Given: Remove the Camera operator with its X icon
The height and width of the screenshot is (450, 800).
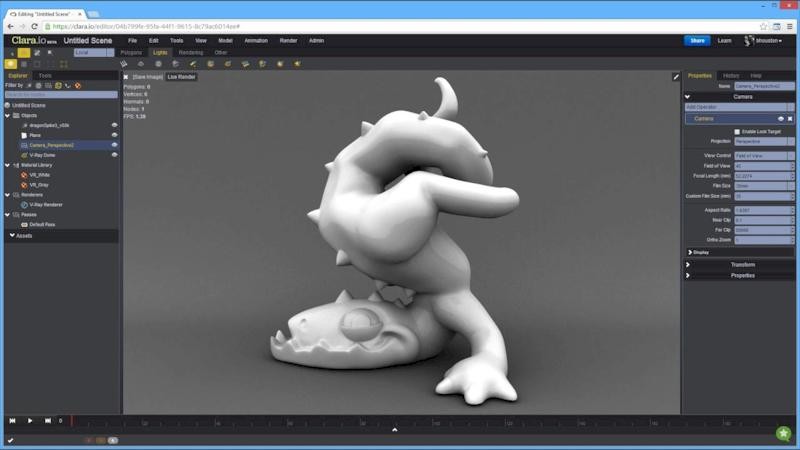Looking at the screenshot, I should pyautogui.click(x=790, y=118).
